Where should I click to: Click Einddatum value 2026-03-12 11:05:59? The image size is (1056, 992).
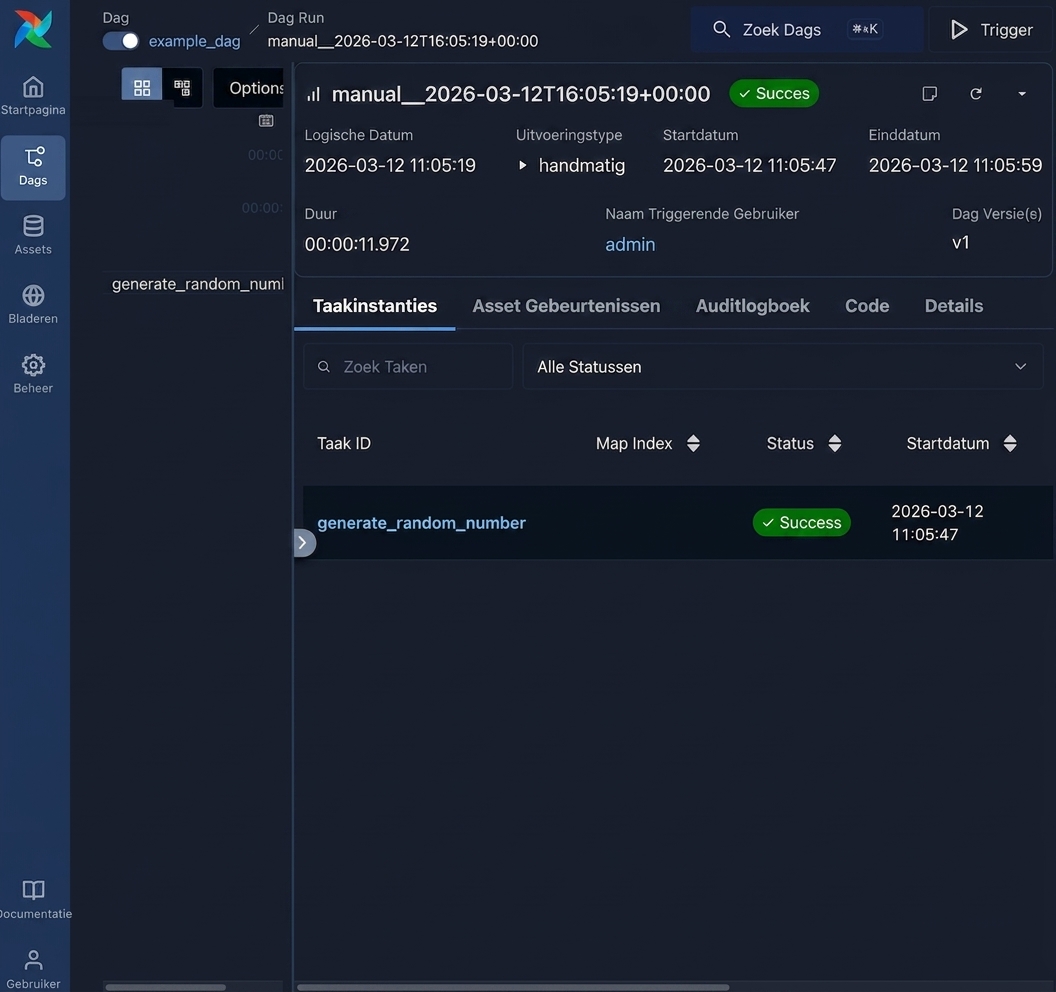pos(955,166)
